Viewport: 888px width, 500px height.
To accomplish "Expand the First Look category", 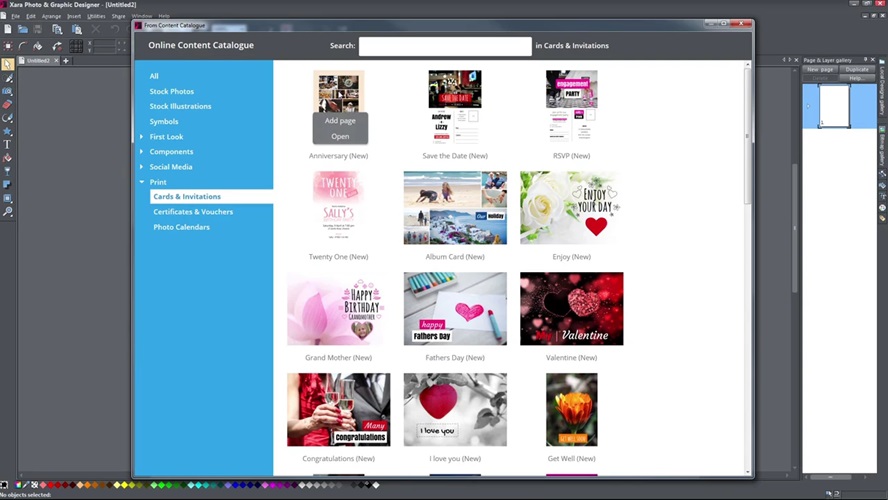I will (142, 137).
